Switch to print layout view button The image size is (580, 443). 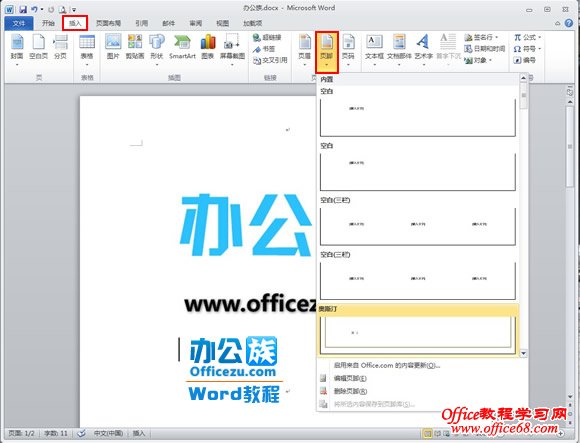[428, 433]
